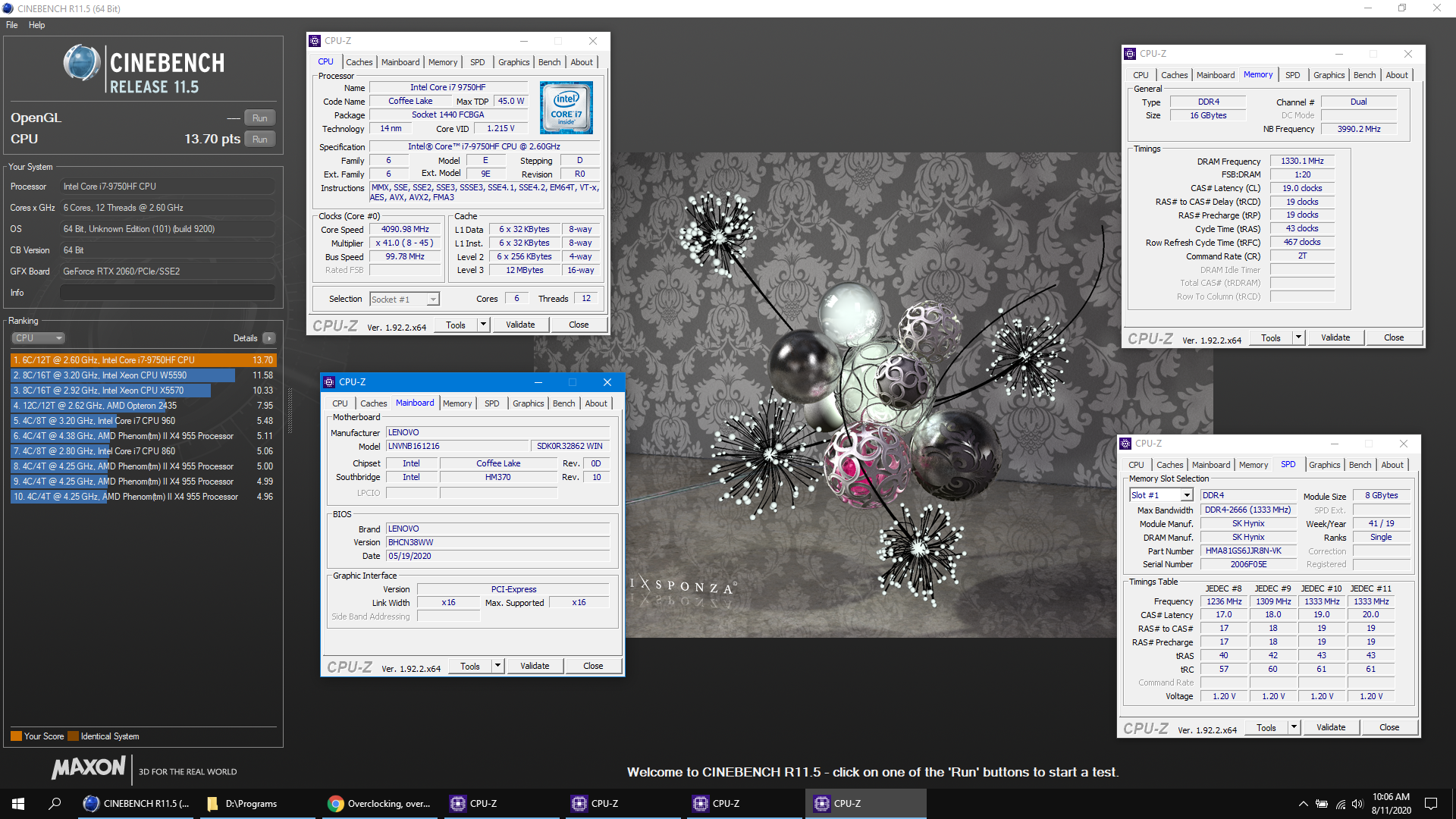
Task: Open second CPU-Z taskbar item
Action: (x=622, y=803)
